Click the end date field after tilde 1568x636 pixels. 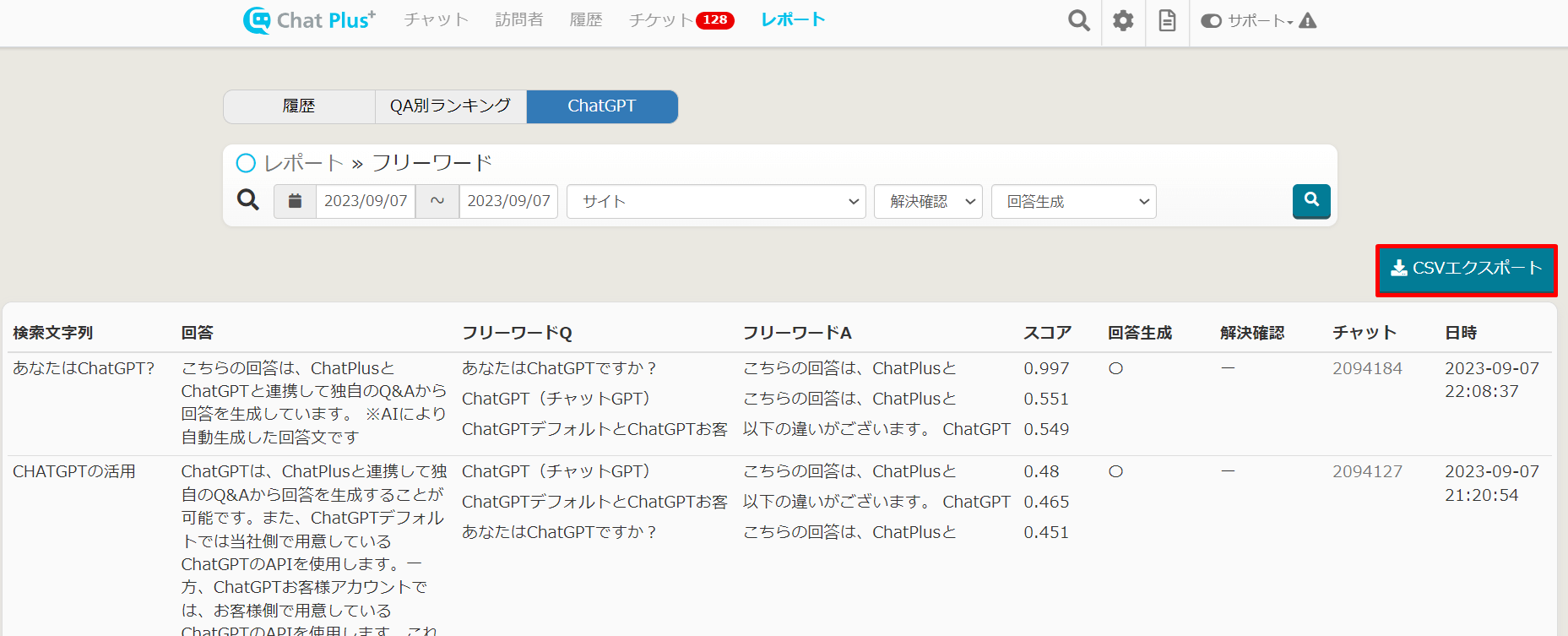pos(508,201)
